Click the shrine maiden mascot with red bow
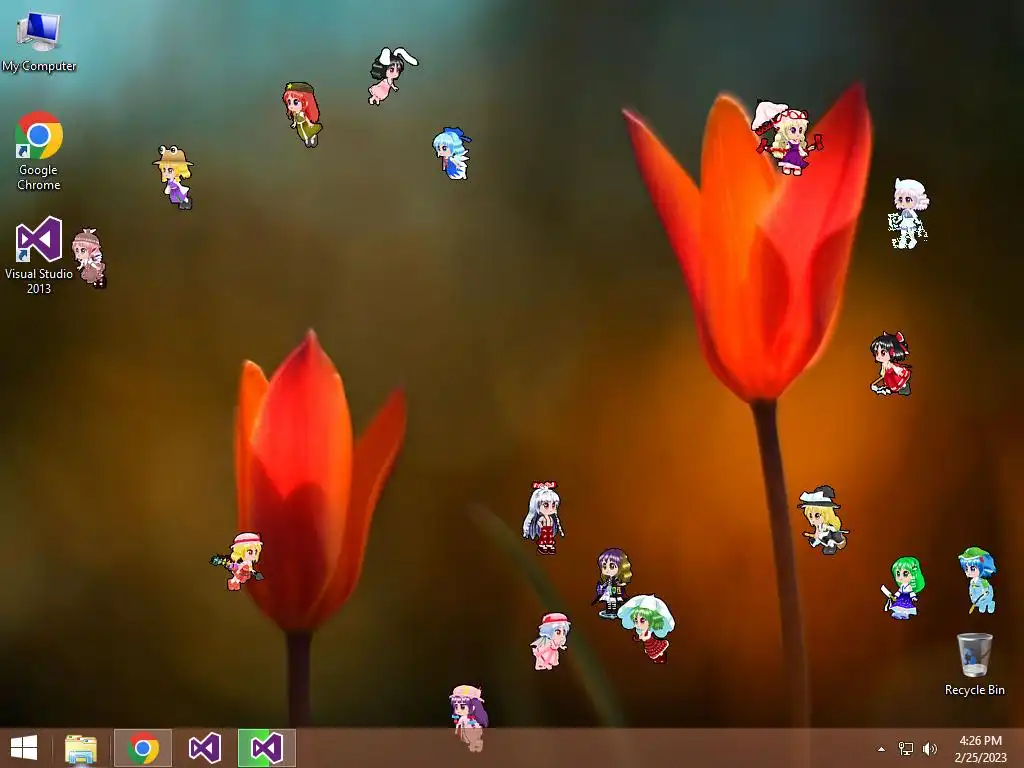Screen dimensions: 1024x768 (x=891, y=364)
